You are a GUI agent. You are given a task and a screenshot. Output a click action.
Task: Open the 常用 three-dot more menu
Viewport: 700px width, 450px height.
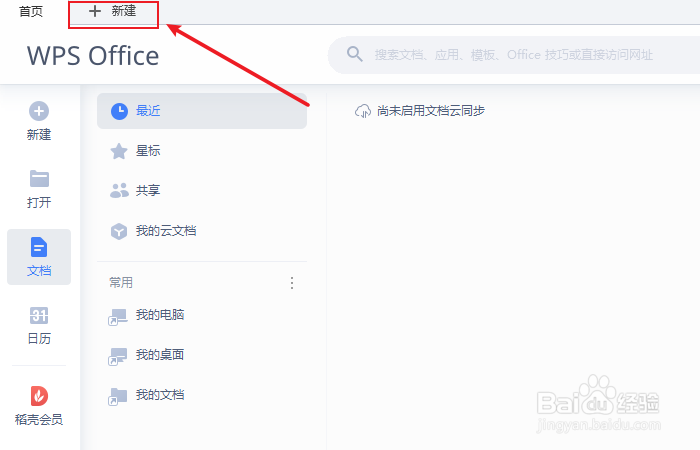click(292, 283)
